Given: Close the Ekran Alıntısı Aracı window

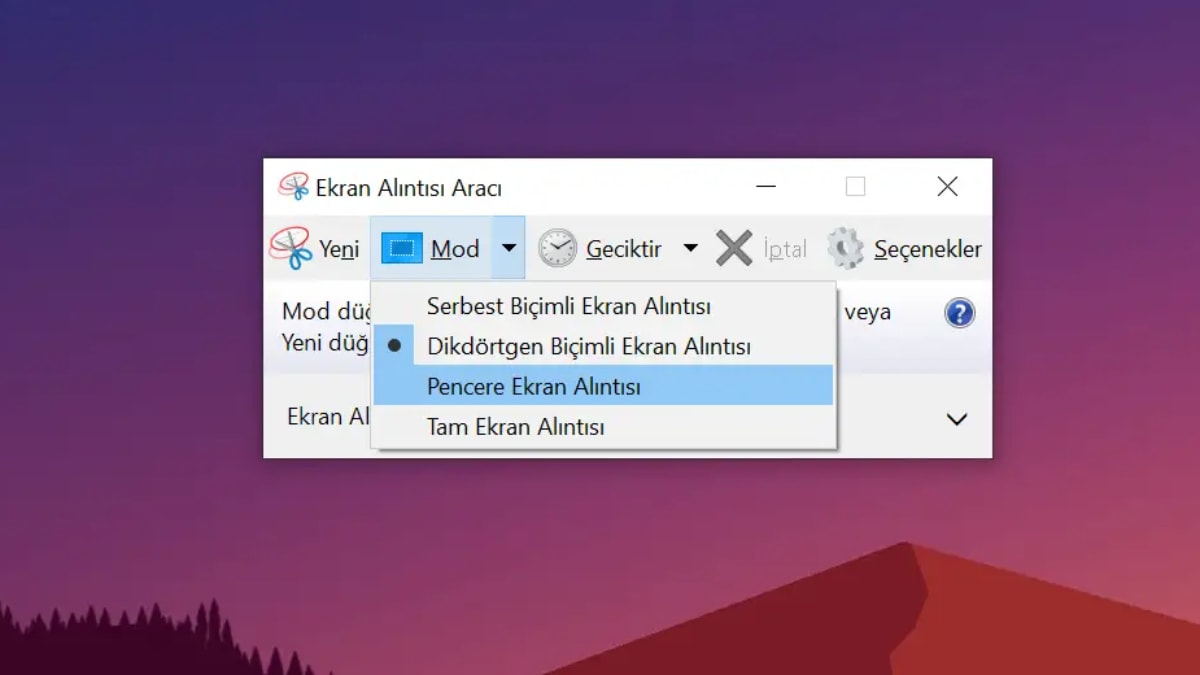Looking at the screenshot, I should (947, 187).
